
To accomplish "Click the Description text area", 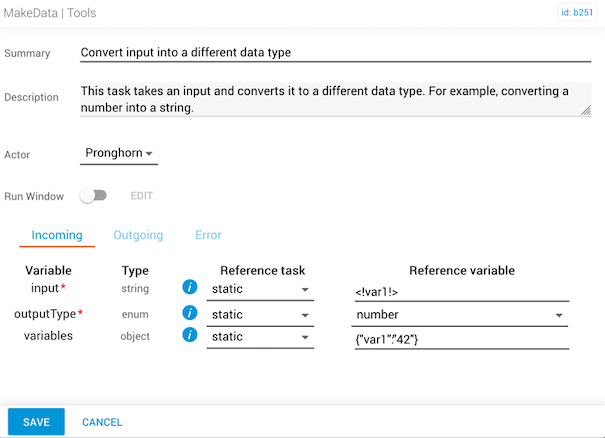I will tap(335, 98).
